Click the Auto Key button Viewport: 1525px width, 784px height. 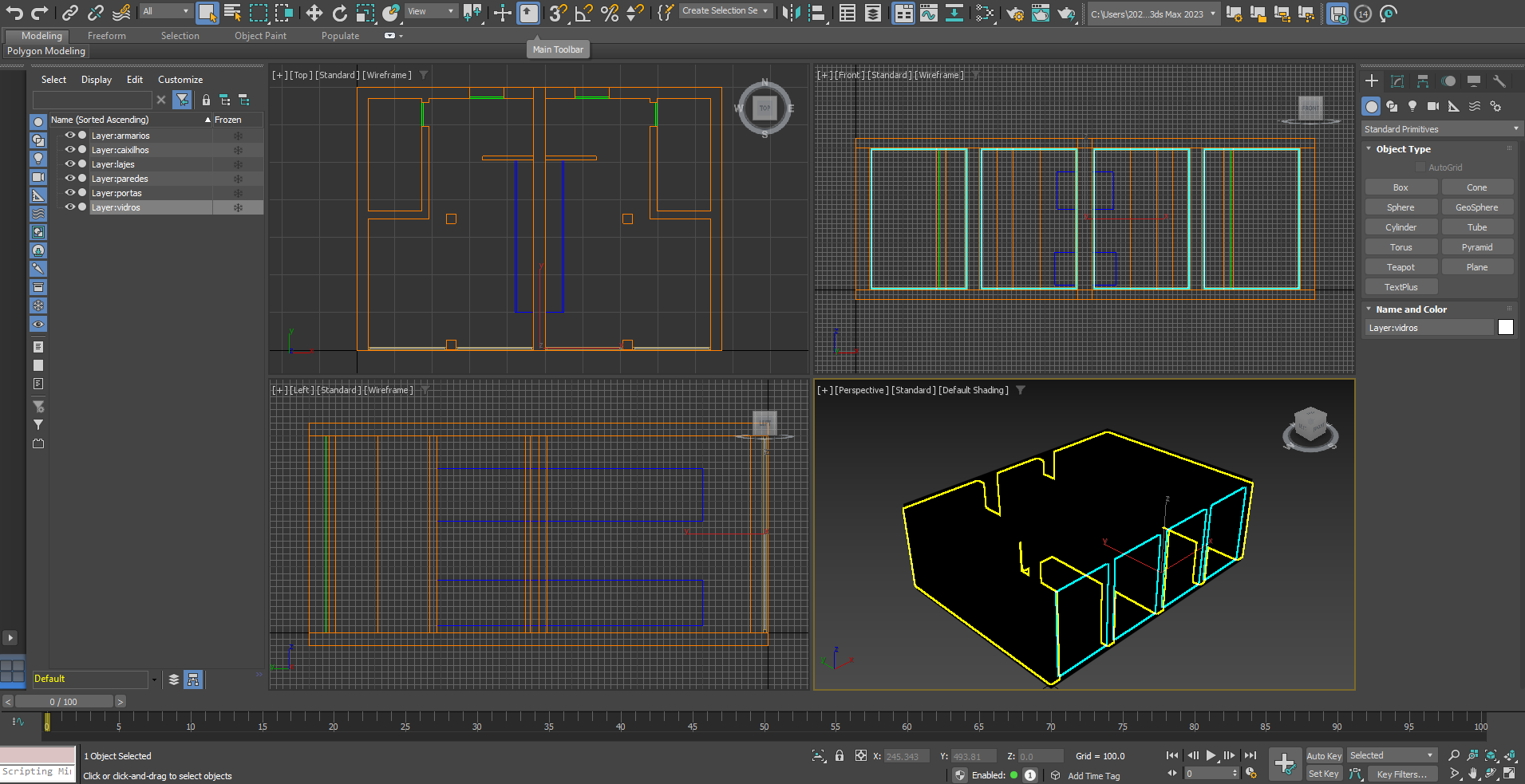1324,756
